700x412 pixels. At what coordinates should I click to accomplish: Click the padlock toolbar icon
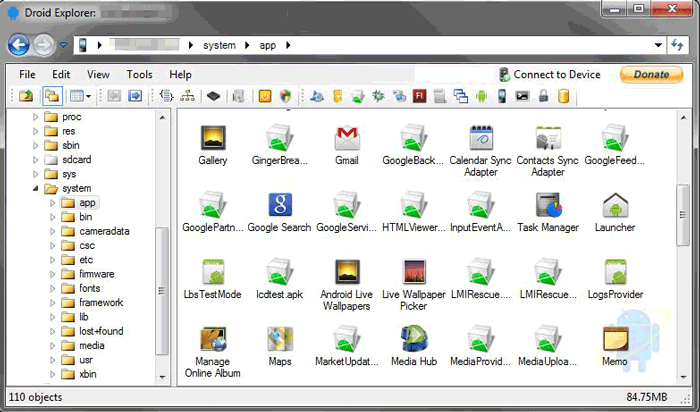coord(543,96)
